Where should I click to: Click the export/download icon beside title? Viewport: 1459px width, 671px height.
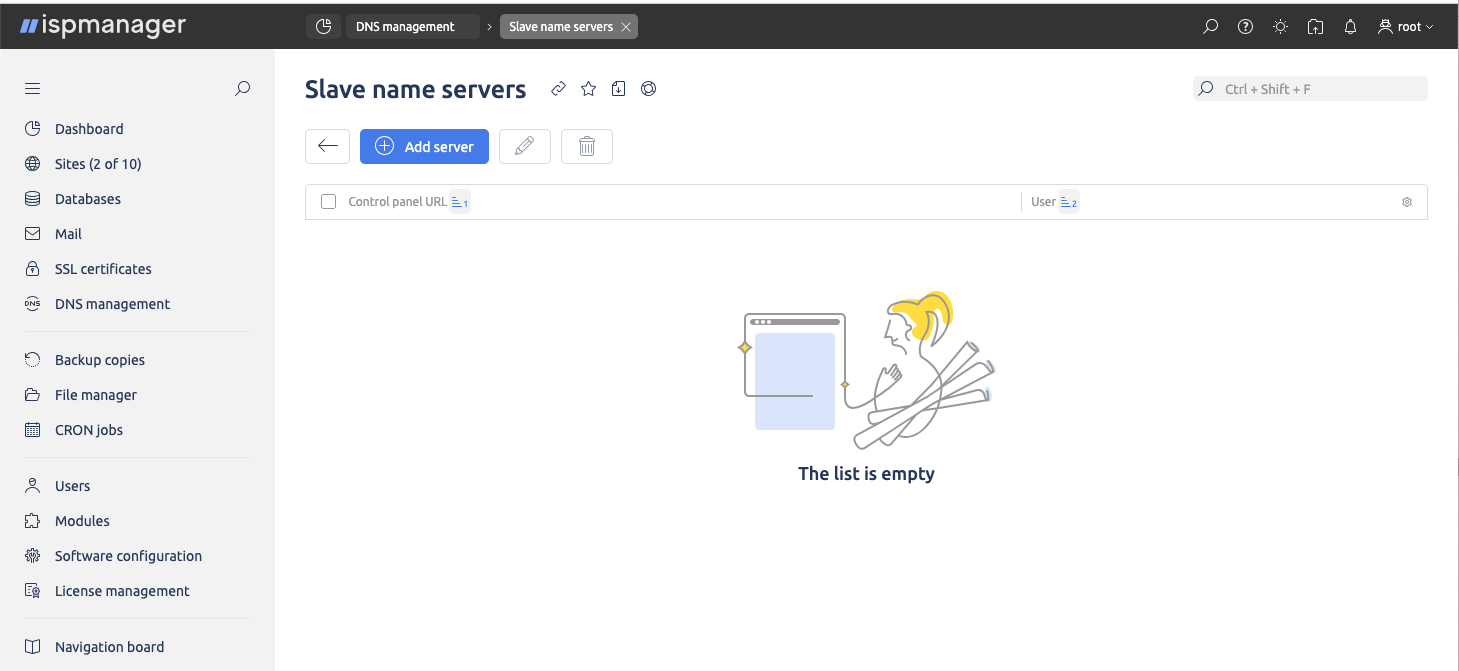click(618, 89)
